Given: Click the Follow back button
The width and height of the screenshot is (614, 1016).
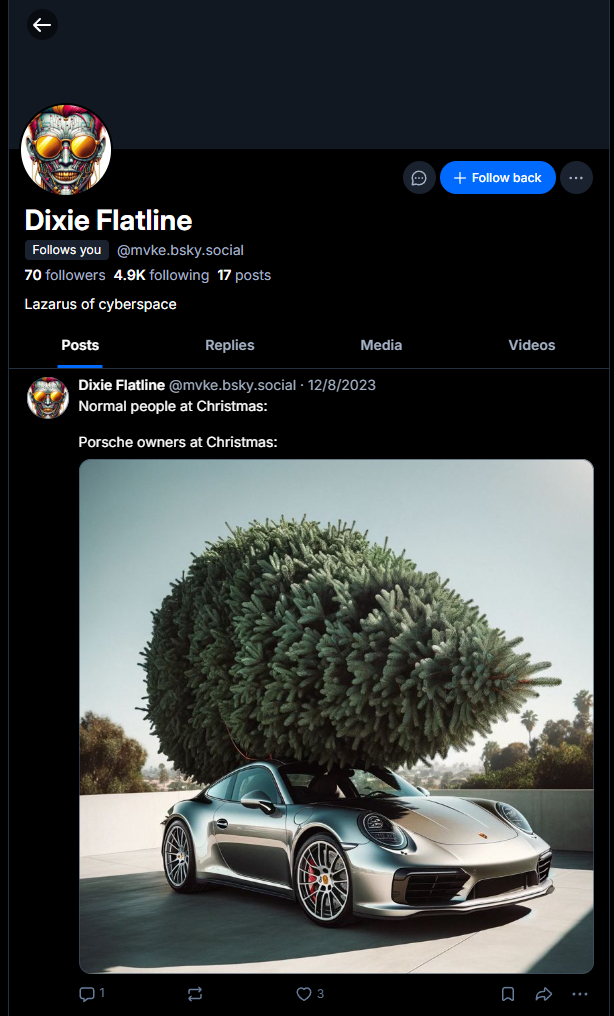Looking at the screenshot, I should pyautogui.click(x=497, y=178).
